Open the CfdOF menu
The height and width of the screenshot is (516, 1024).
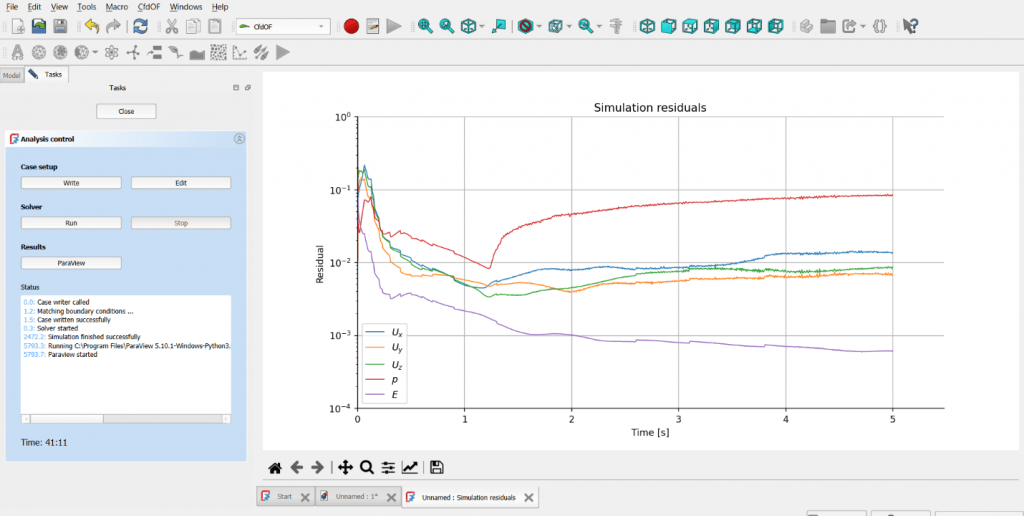click(149, 7)
